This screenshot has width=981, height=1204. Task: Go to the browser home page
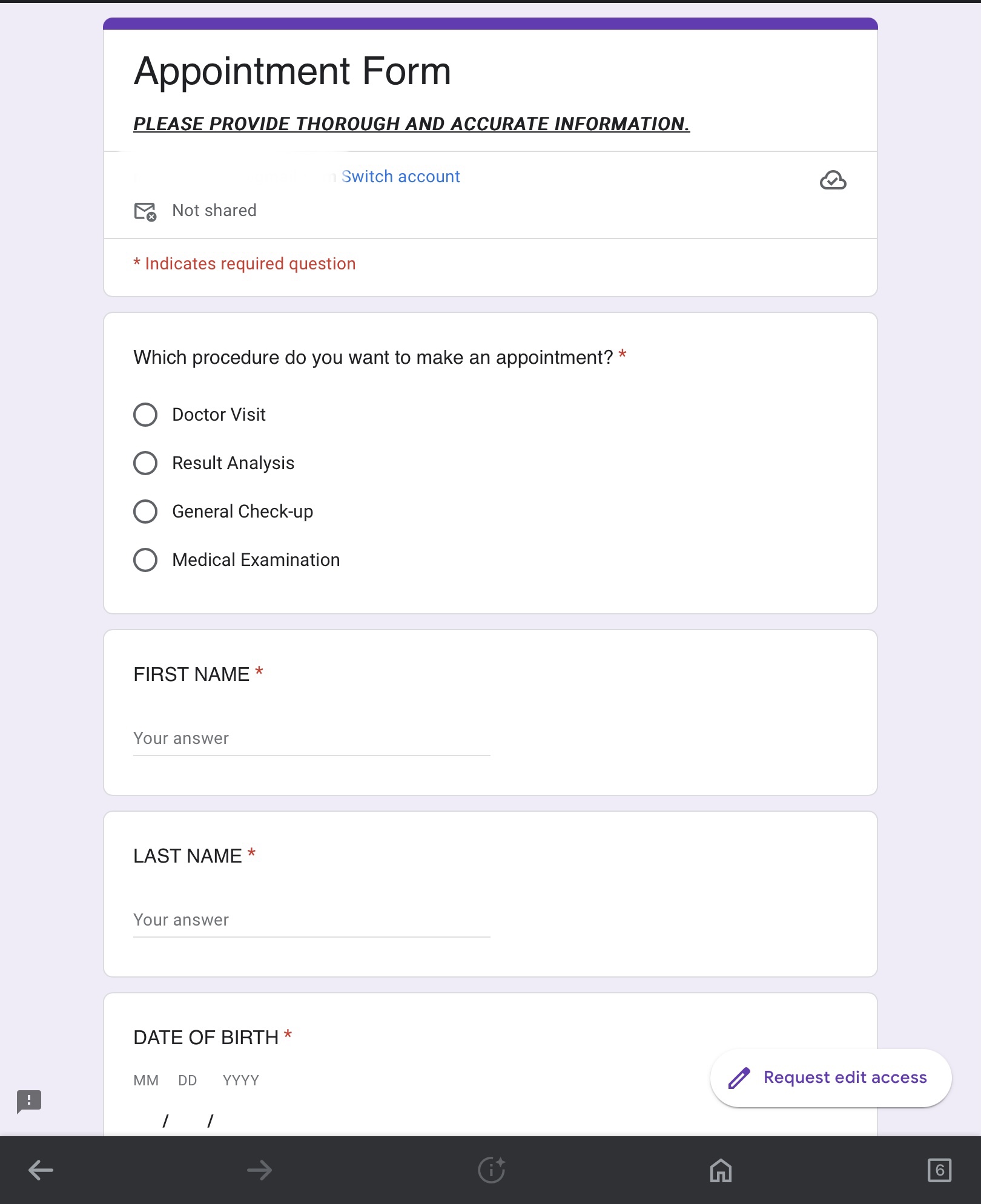[x=721, y=1170]
